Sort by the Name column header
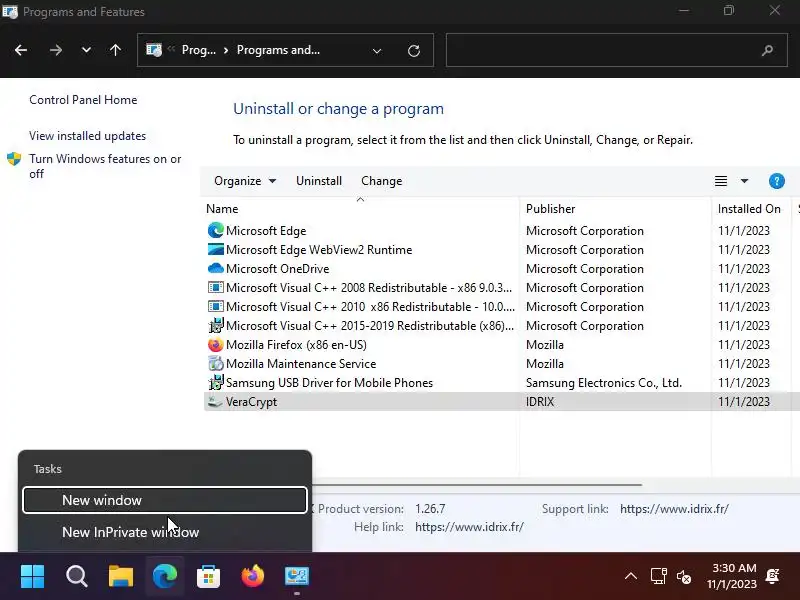800x600 pixels. tap(222, 209)
